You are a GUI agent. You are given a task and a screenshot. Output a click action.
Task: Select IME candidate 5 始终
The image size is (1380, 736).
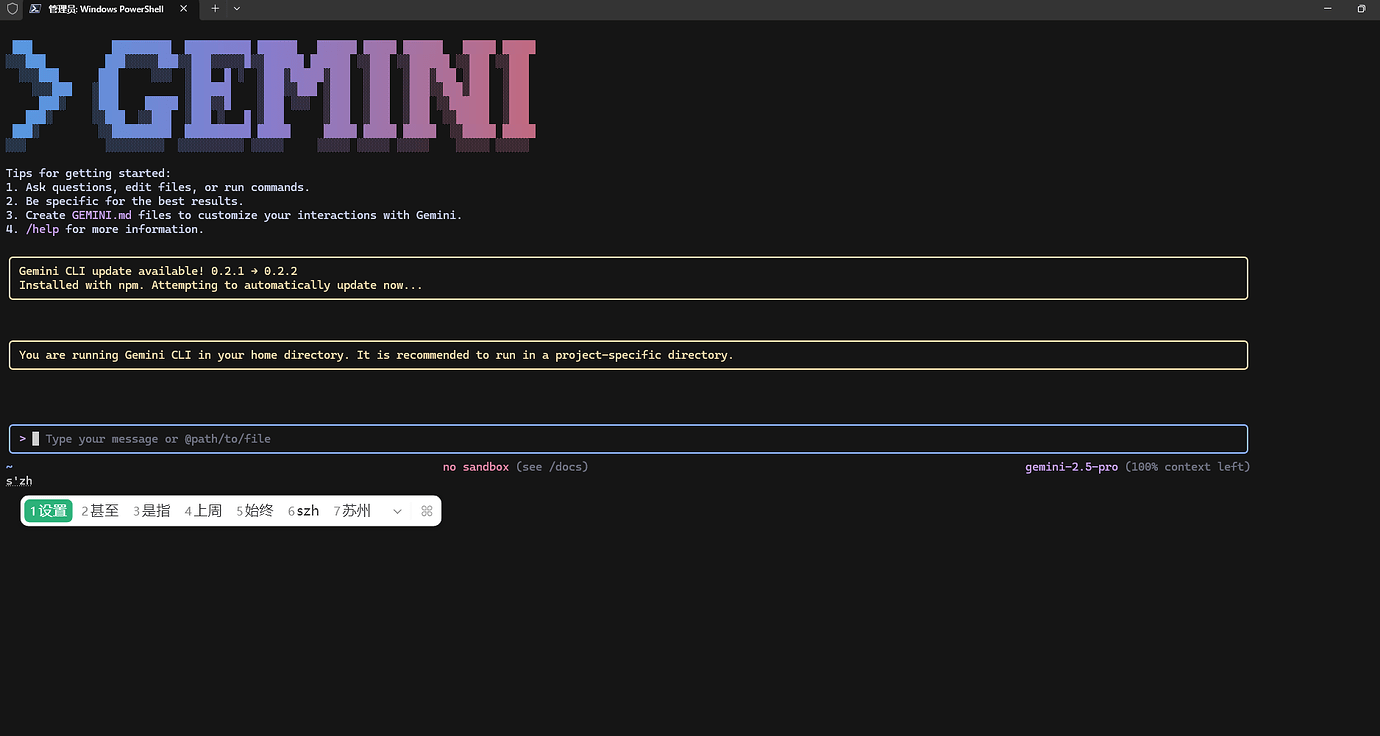click(255, 511)
